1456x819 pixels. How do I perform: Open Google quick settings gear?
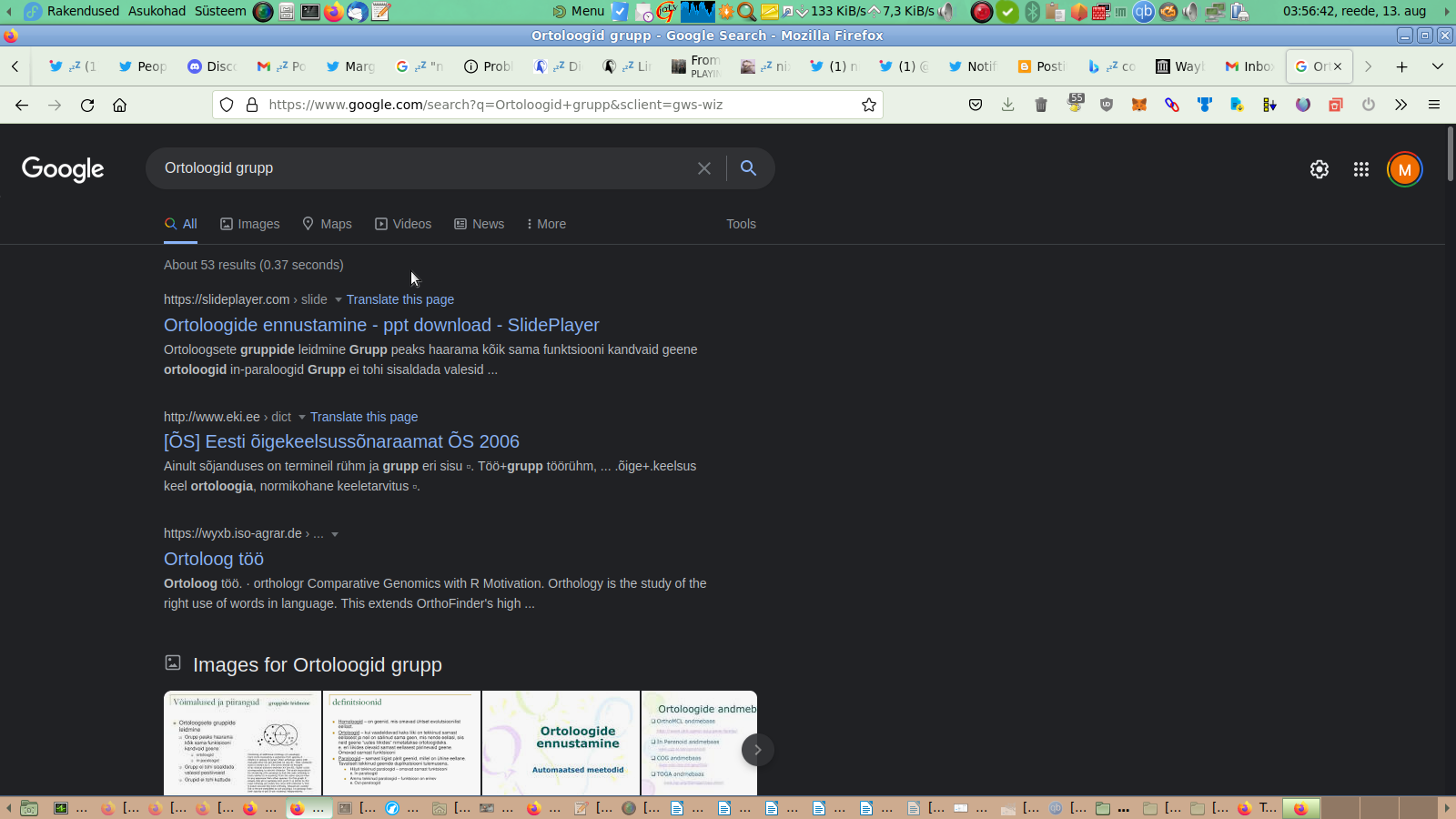pyautogui.click(x=1319, y=169)
